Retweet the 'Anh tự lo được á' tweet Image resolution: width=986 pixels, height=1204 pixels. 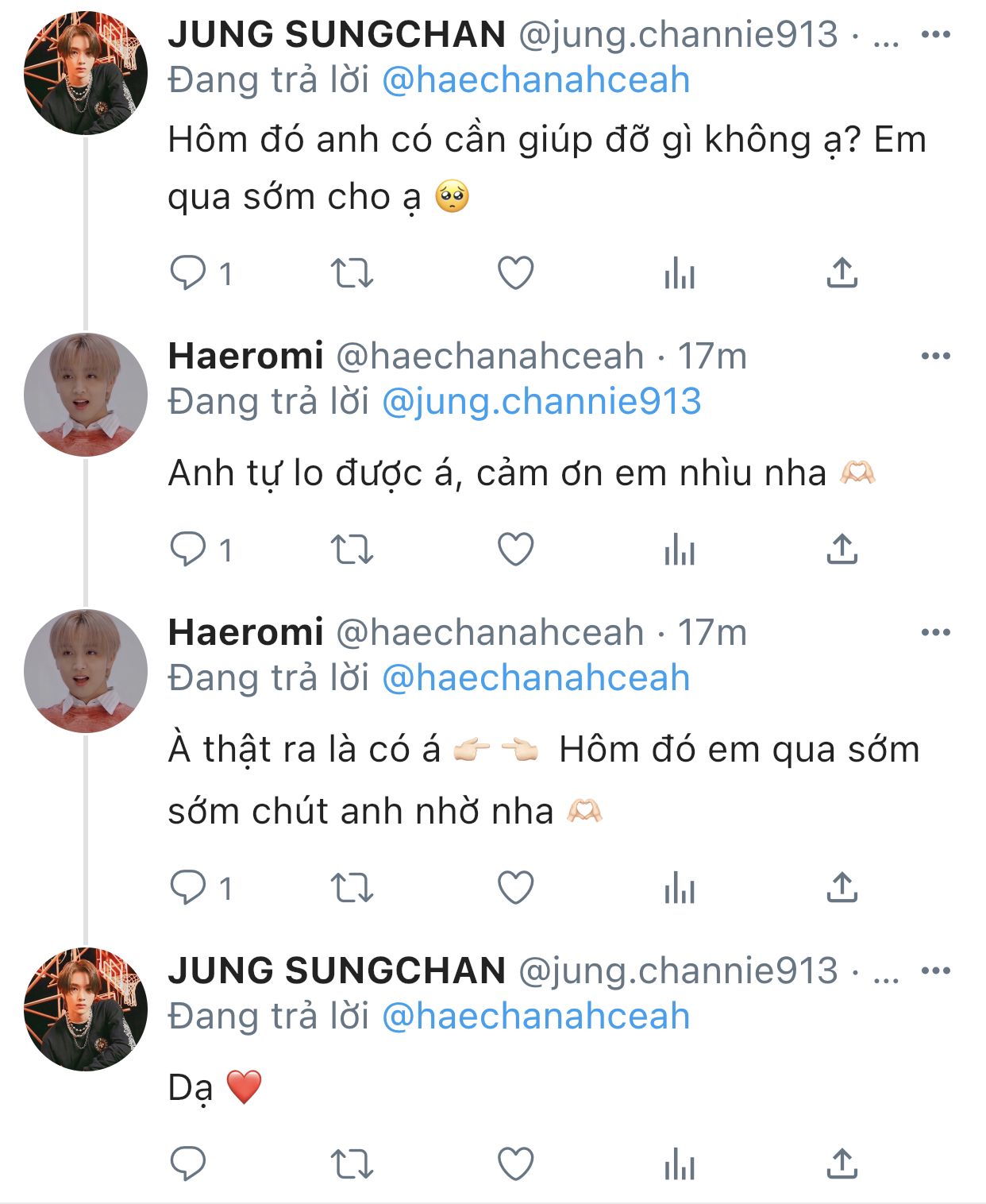point(352,549)
